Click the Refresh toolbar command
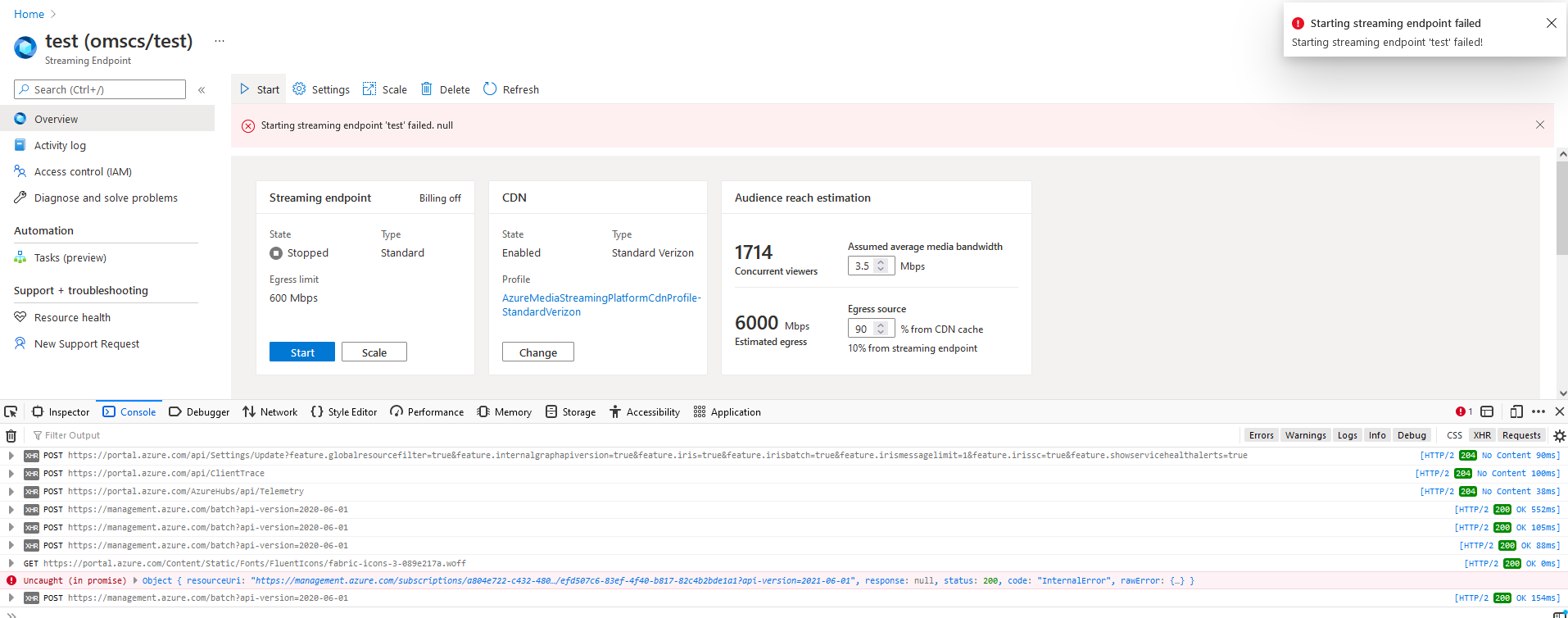 [511, 89]
